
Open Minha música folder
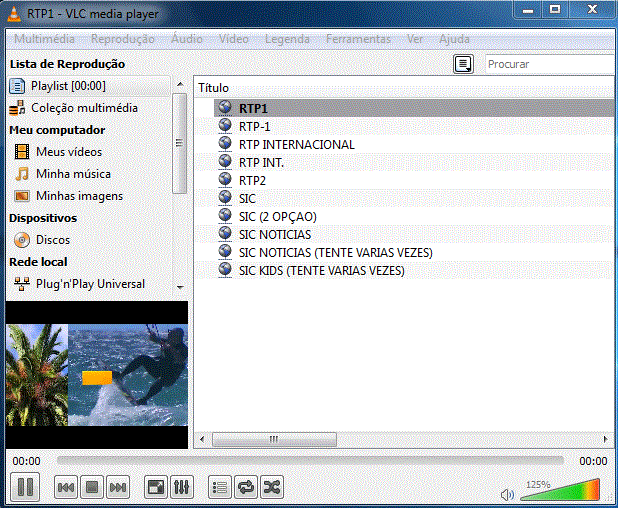pos(73,174)
